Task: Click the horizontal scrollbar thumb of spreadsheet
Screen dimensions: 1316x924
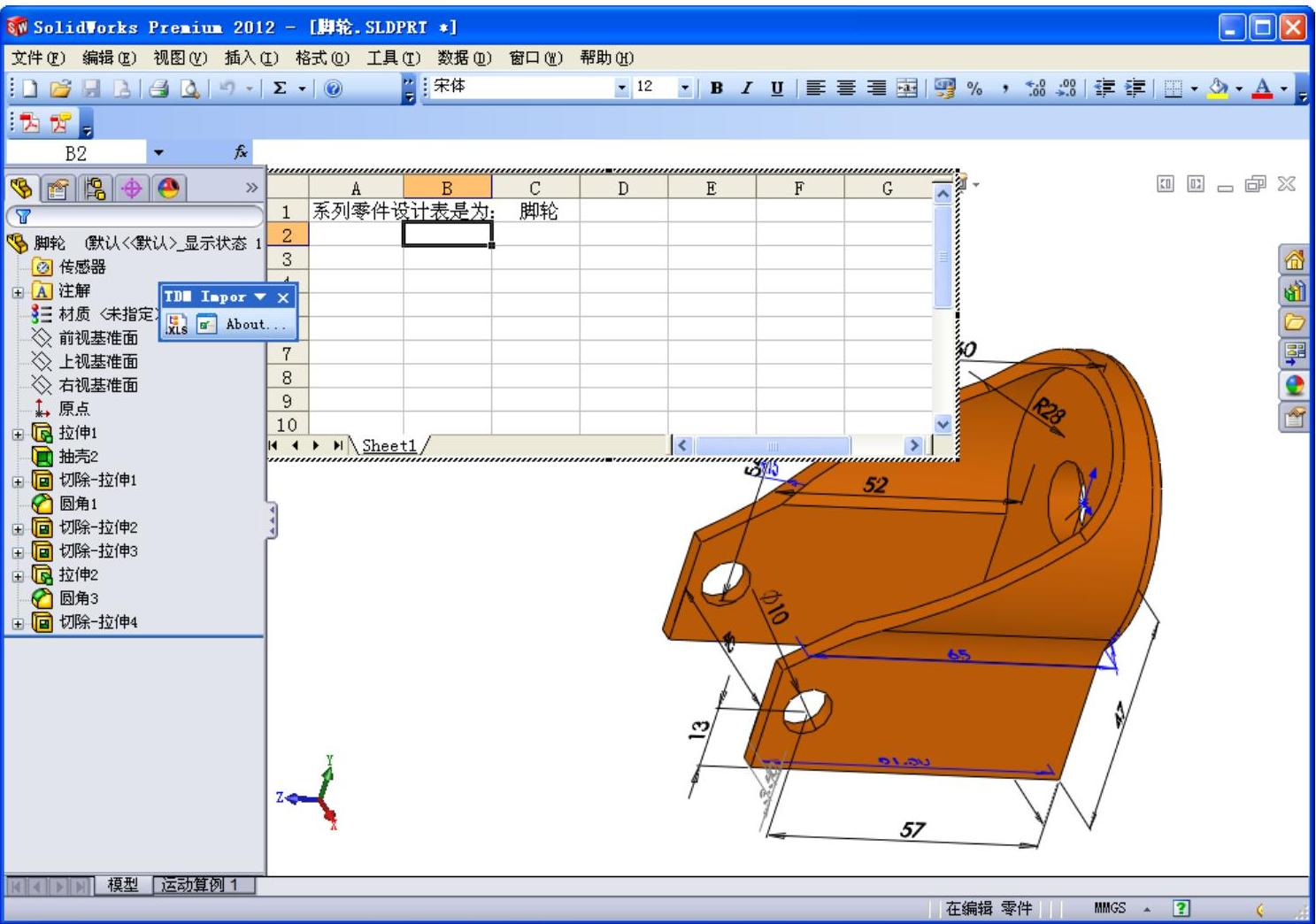Action: (x=772, y=446)
